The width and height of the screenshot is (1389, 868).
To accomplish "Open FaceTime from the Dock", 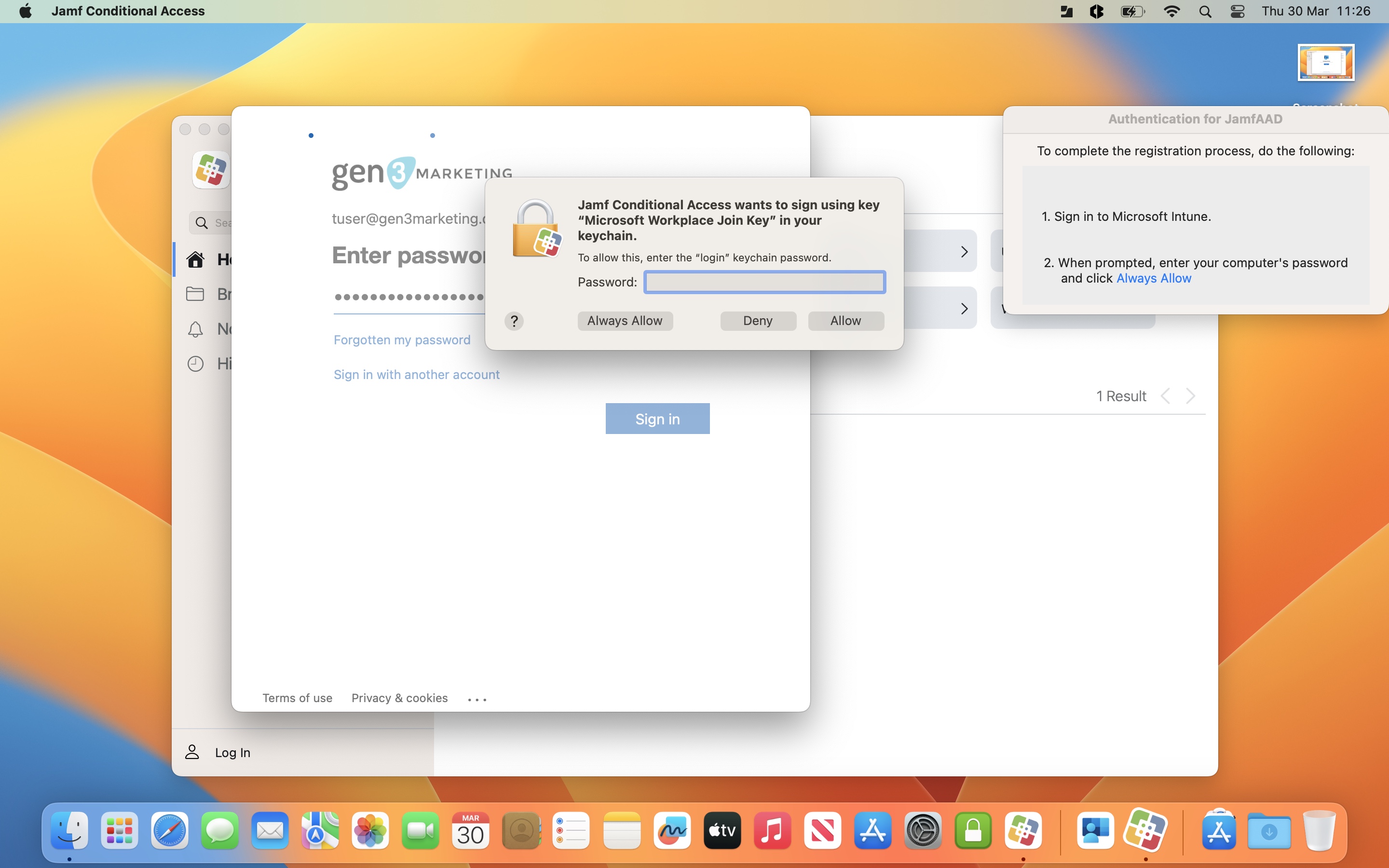I will tap(420, 831).
